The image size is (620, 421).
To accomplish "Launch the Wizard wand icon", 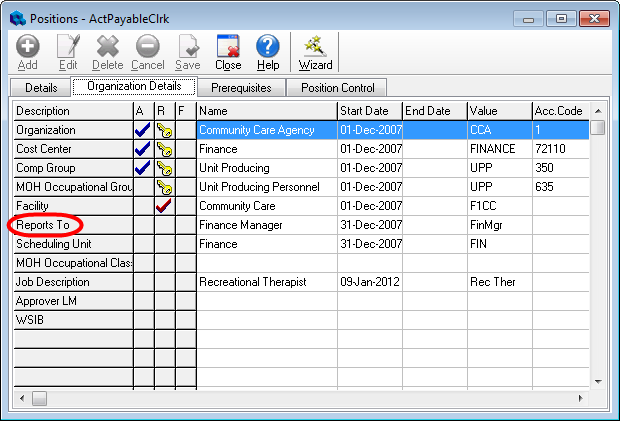I will pyautogui.click(x=316, y=47).
